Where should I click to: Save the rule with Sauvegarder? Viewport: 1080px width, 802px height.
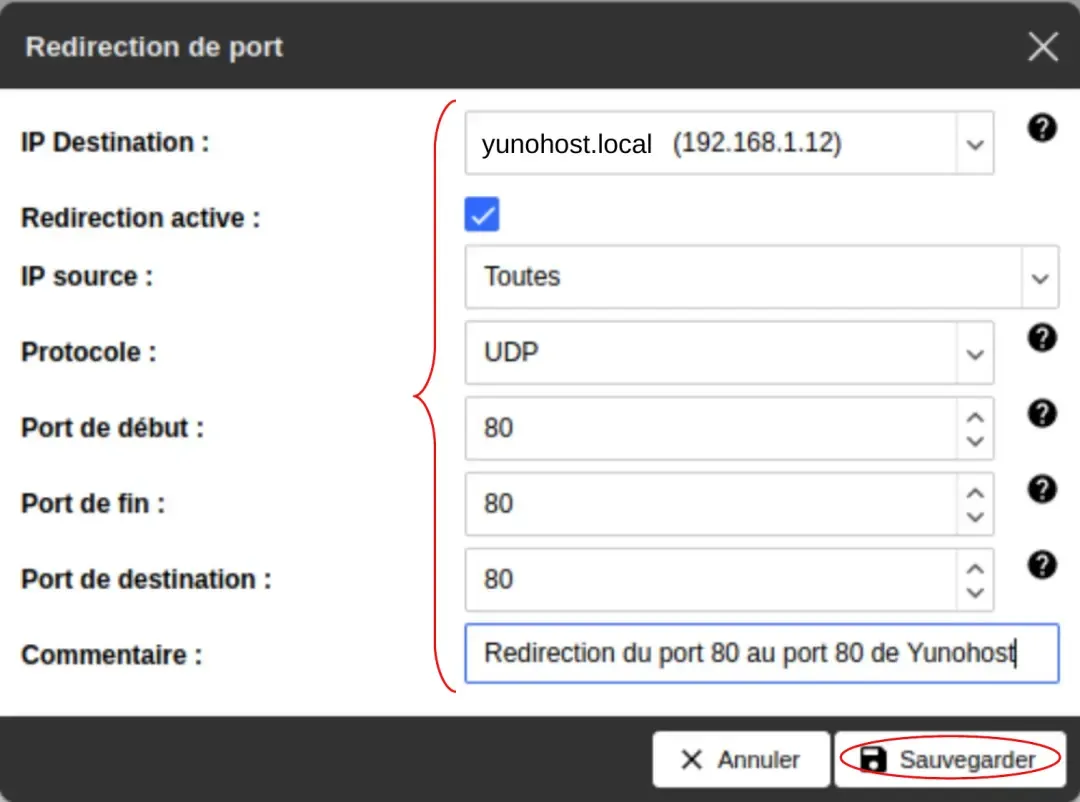pyautogui.click(x=949, y=760)
